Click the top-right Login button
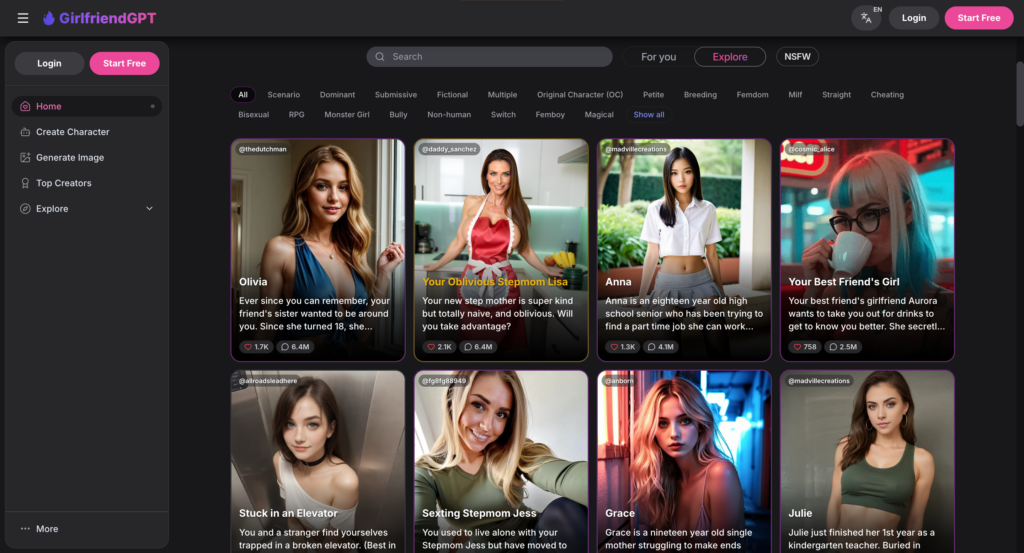This screenshot has width=1024, height=553. coord(914,18)
